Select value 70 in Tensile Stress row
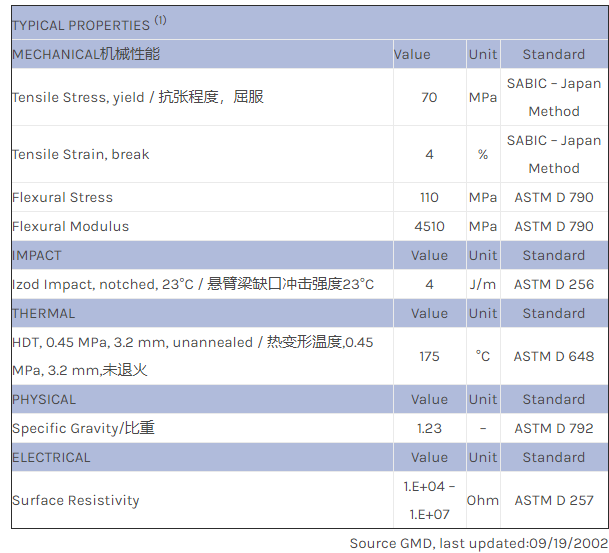 [x=429, y=97]
